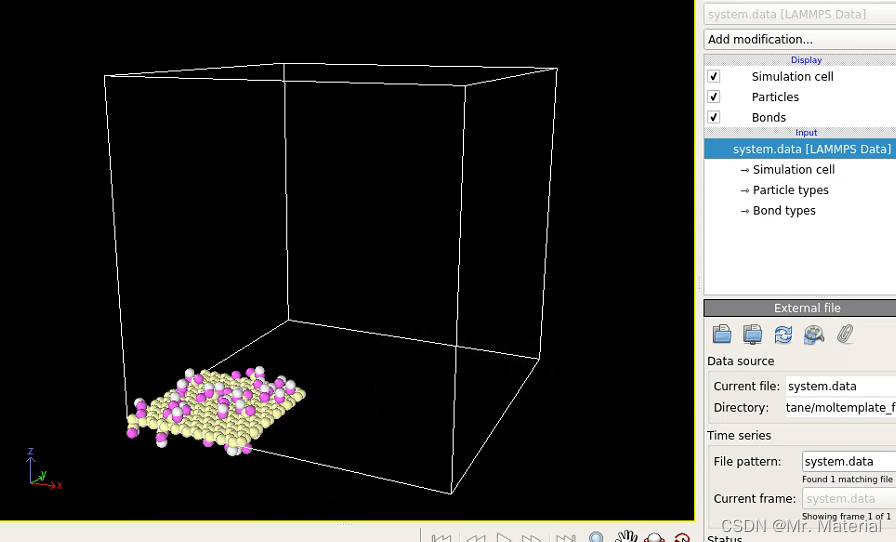Uncheck the Simulation cell display checkbox
The height and width of the screenshot is (542, 896).
click(713, 76)
